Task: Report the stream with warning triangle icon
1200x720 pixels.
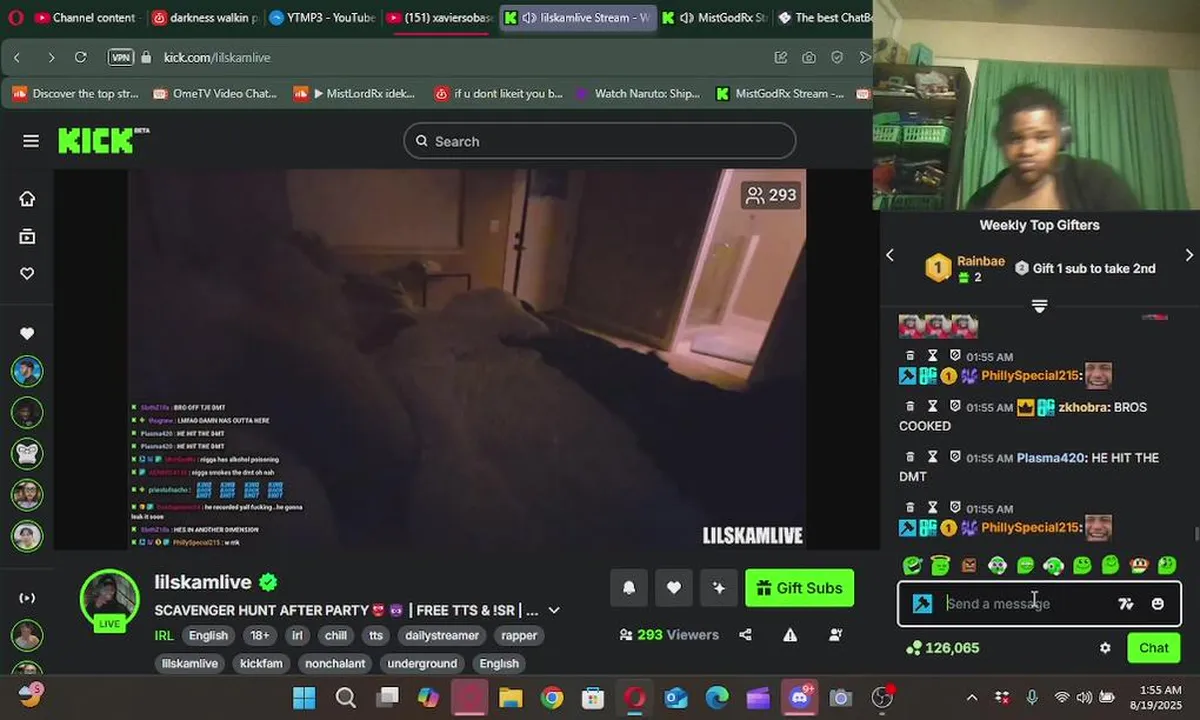Action: 790,634
